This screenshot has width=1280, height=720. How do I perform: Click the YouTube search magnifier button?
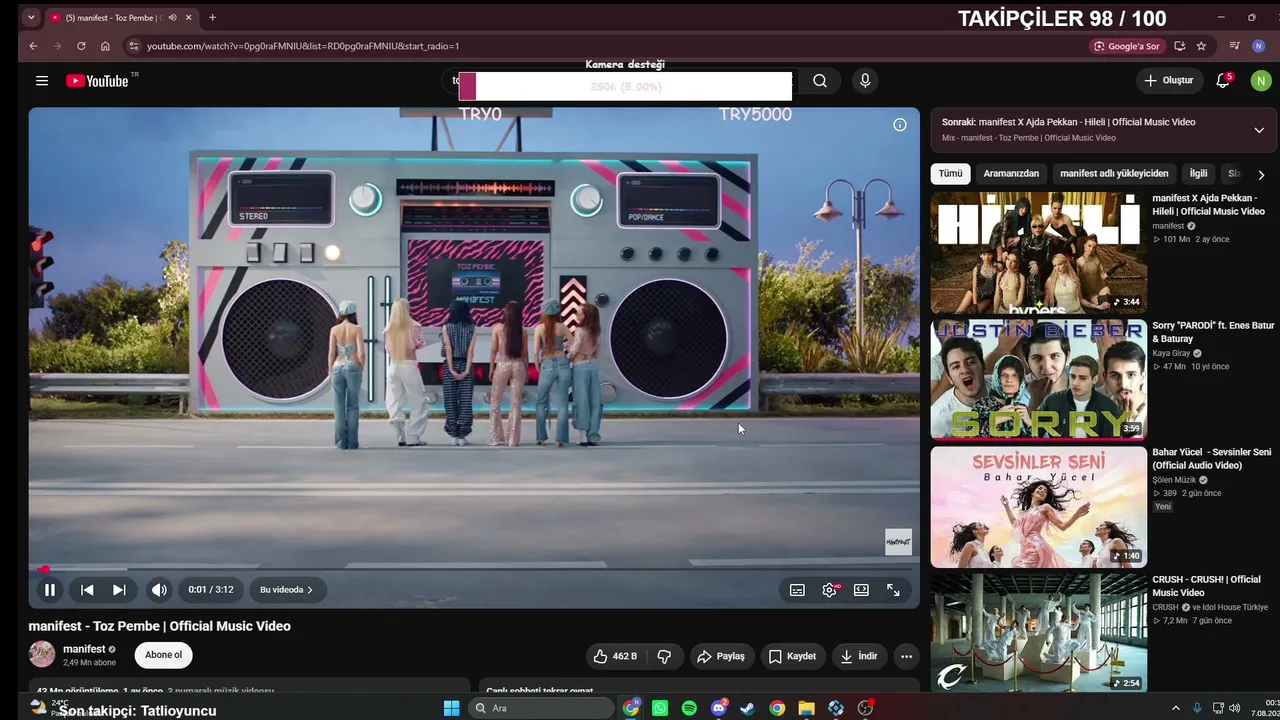click(820, 81)
